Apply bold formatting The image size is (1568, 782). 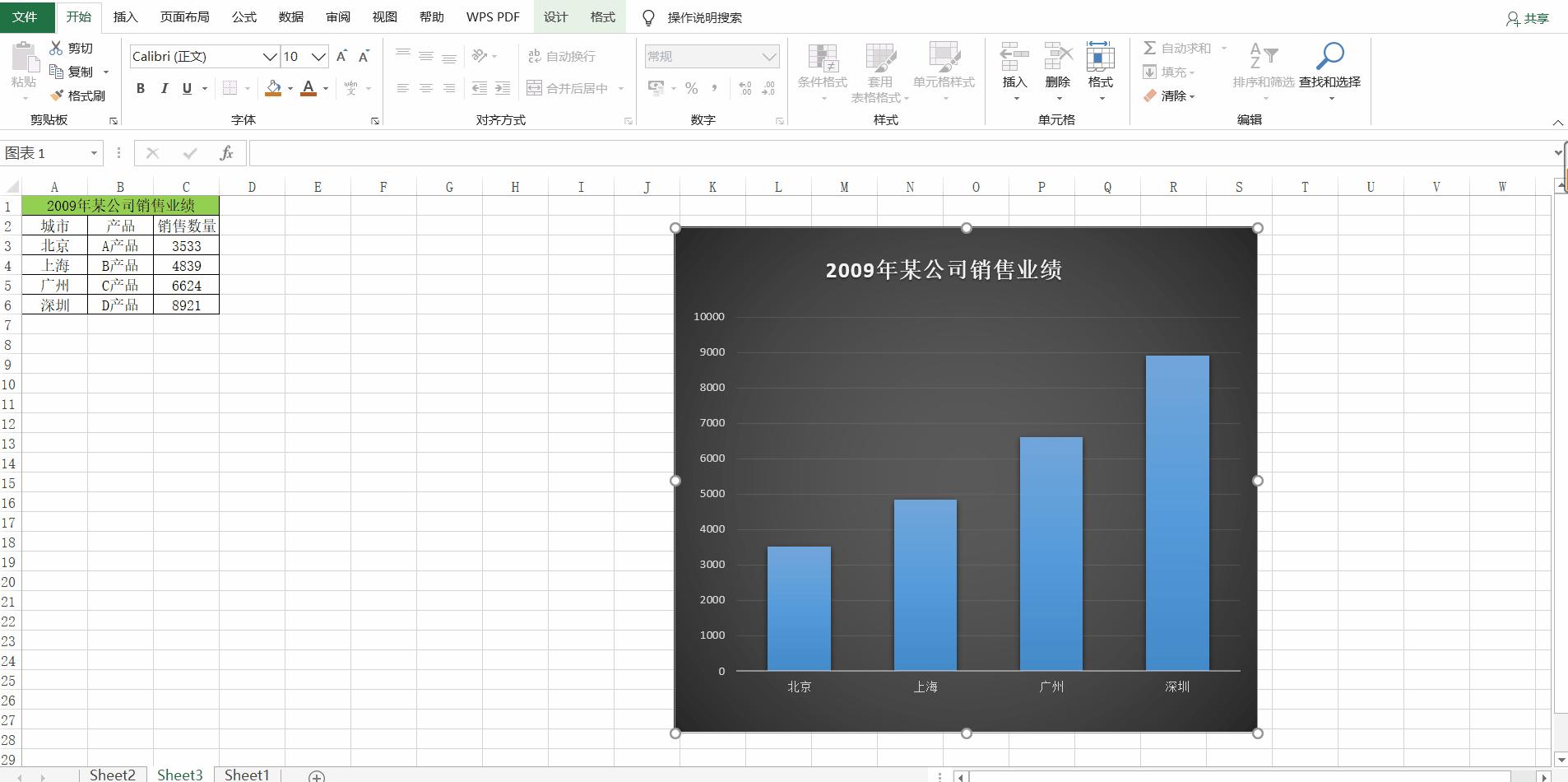(139, 88)
